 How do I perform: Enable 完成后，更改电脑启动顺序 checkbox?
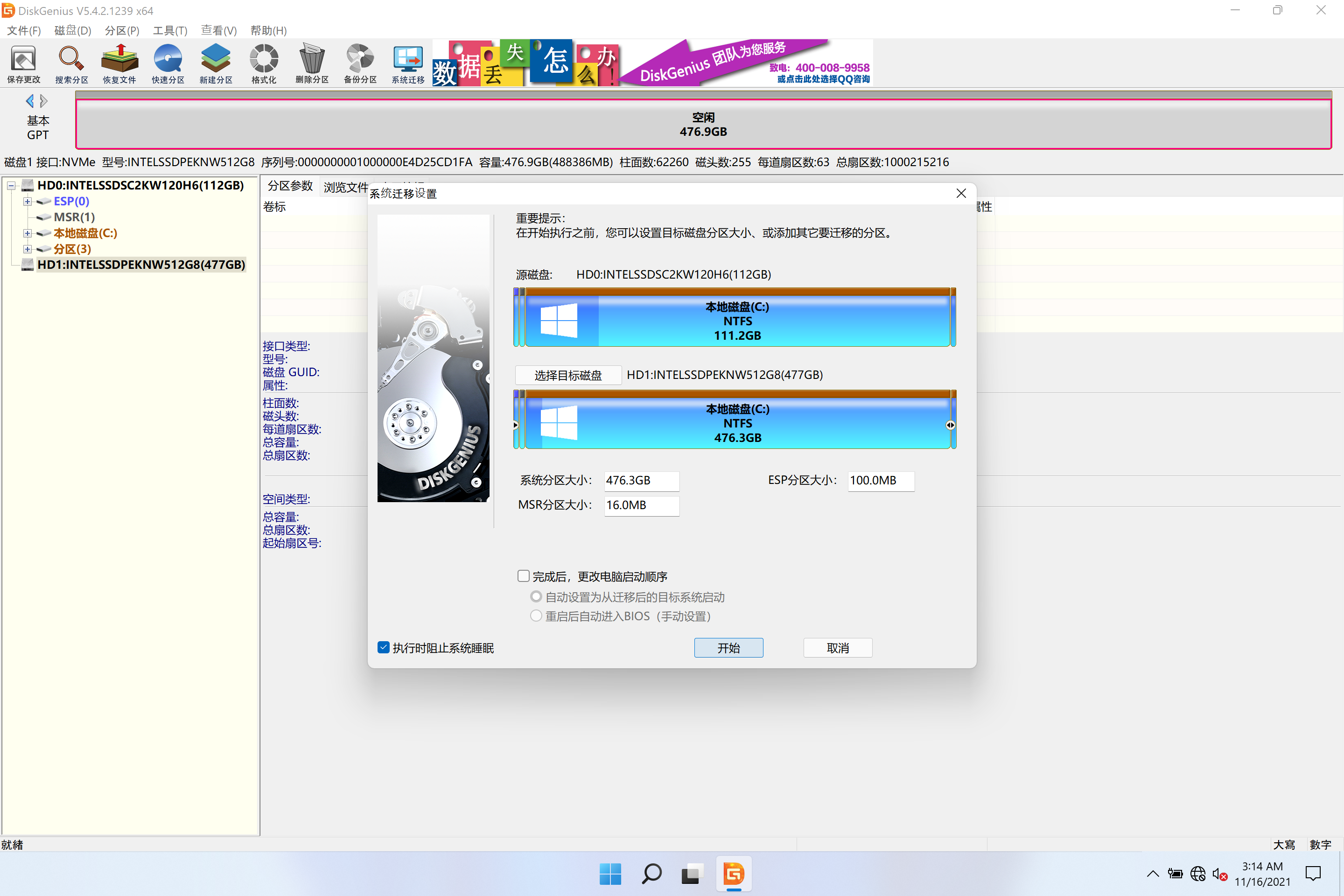tap(524, 576)
